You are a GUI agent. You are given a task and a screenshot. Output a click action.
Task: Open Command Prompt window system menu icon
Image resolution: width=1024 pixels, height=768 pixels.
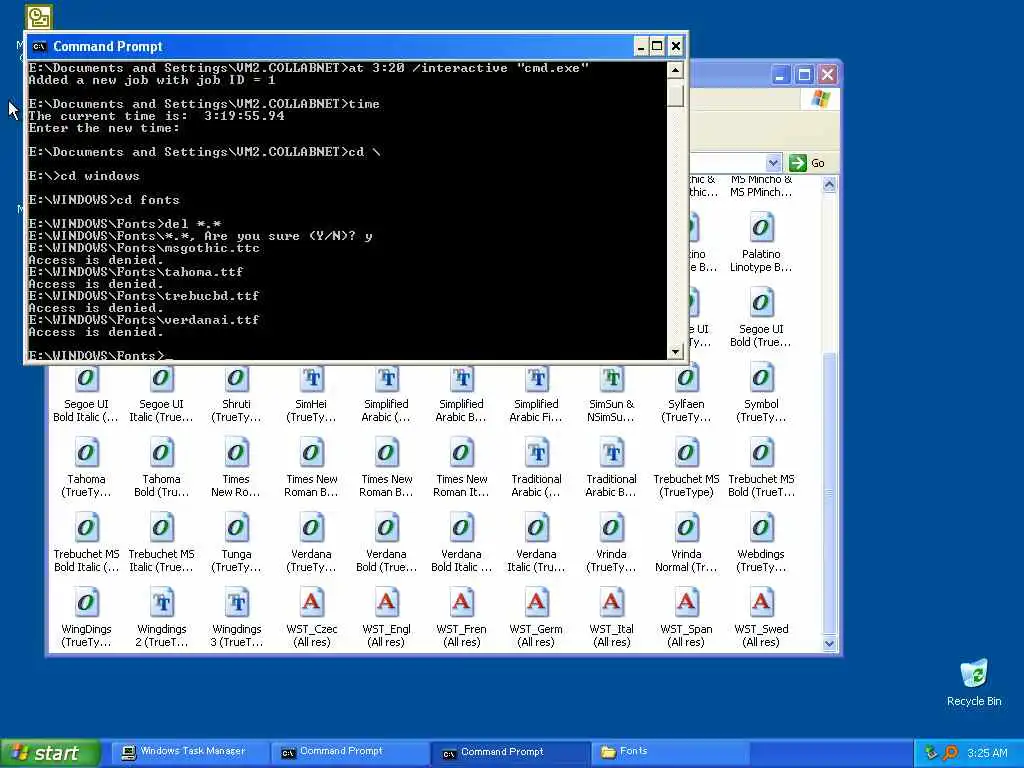pos(40,46)
